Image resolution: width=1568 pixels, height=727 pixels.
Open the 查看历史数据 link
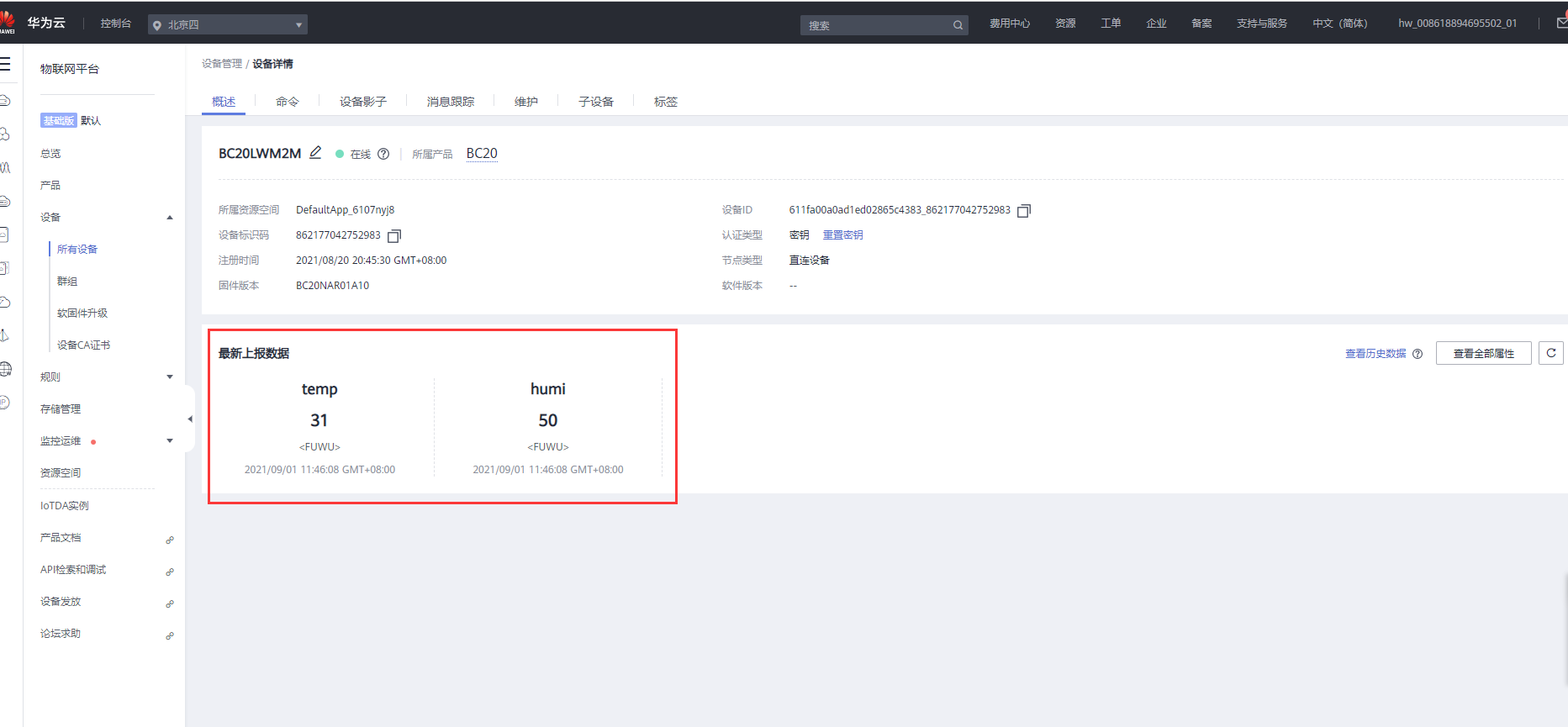coord(1375,354)
